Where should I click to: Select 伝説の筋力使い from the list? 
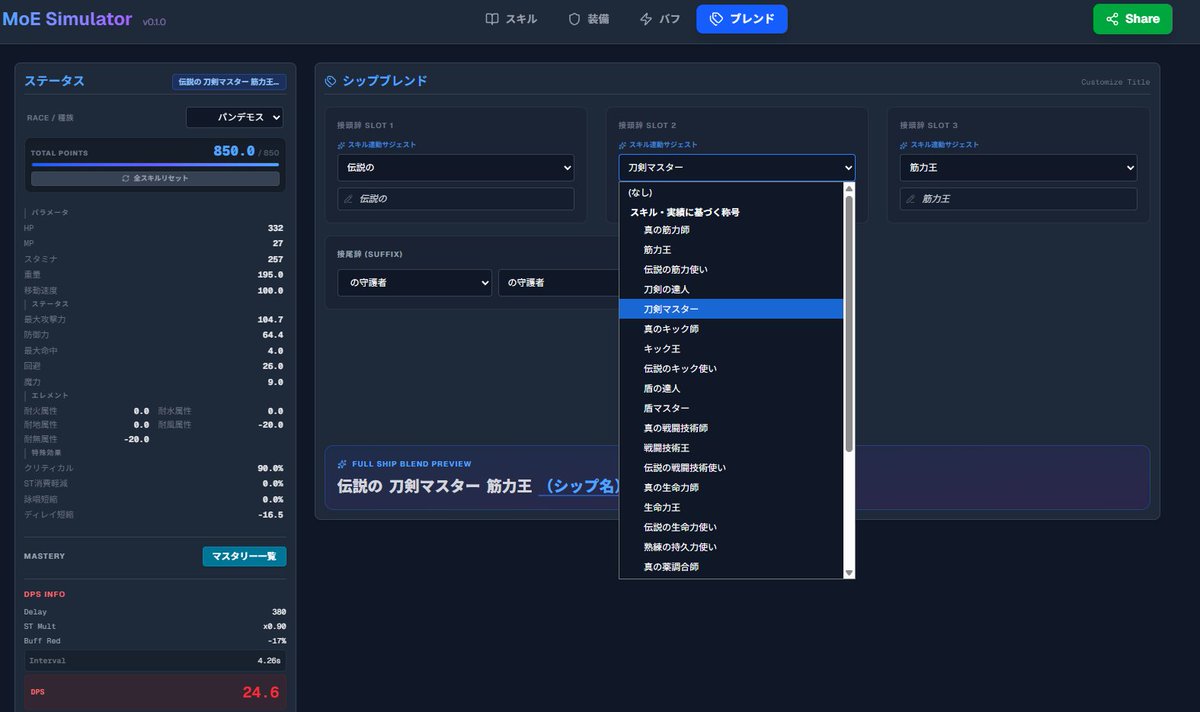click(732, 270)
